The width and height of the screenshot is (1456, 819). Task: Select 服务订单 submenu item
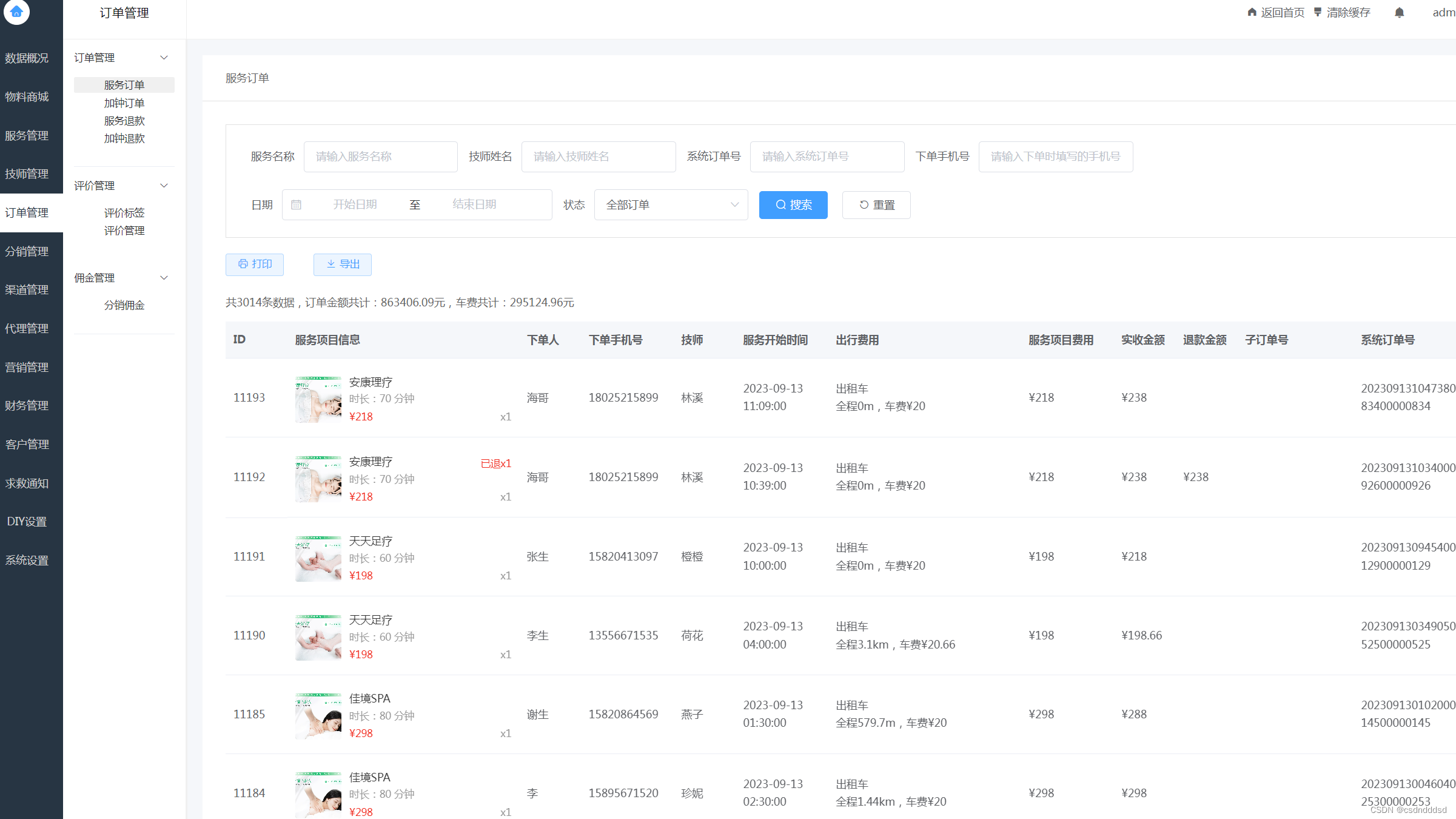(124, 85)
